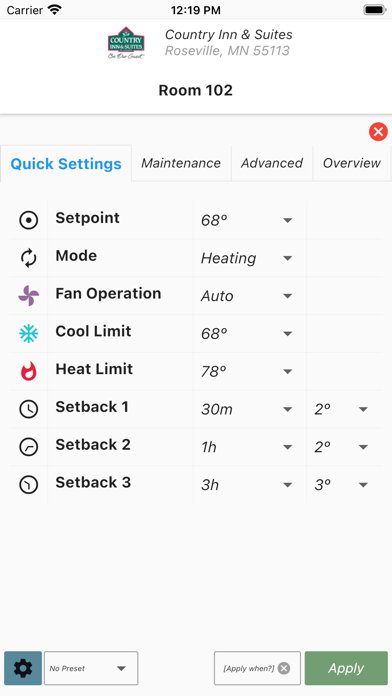392x696 pixels.
Task: Select the Overview tab
Action: (352, 163)
